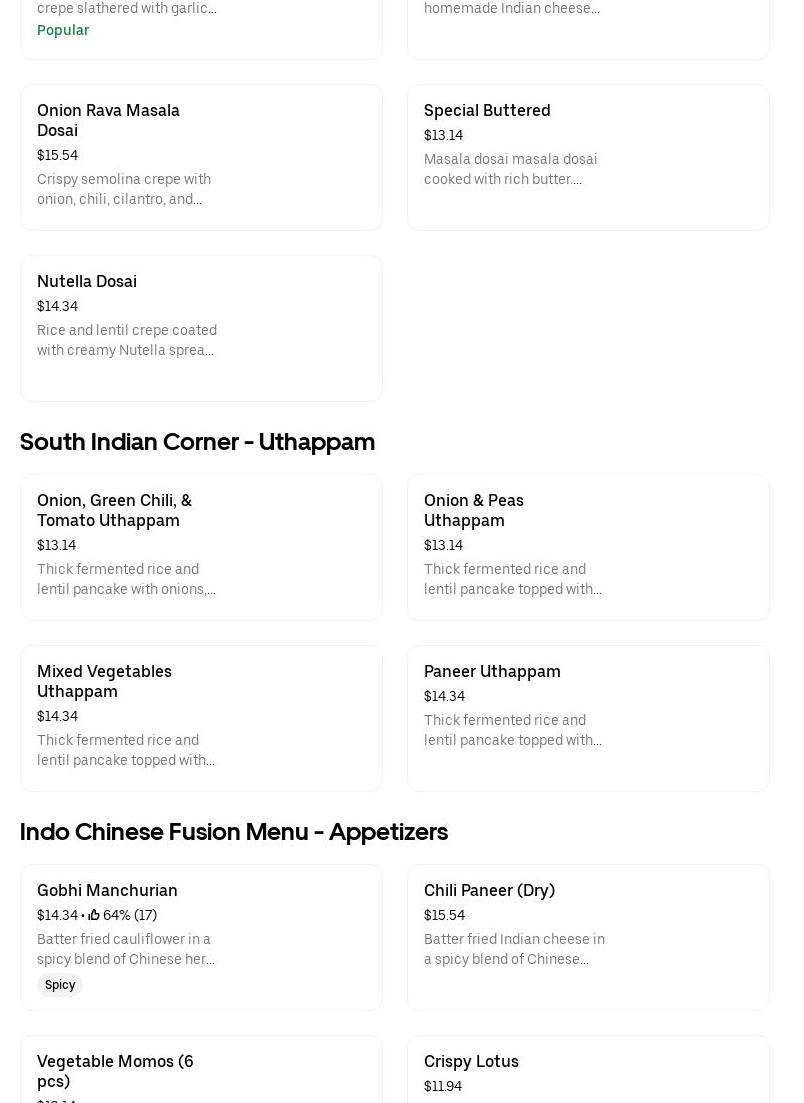Click the $14.34 price under Nutella Dosai

pos(57,306)
